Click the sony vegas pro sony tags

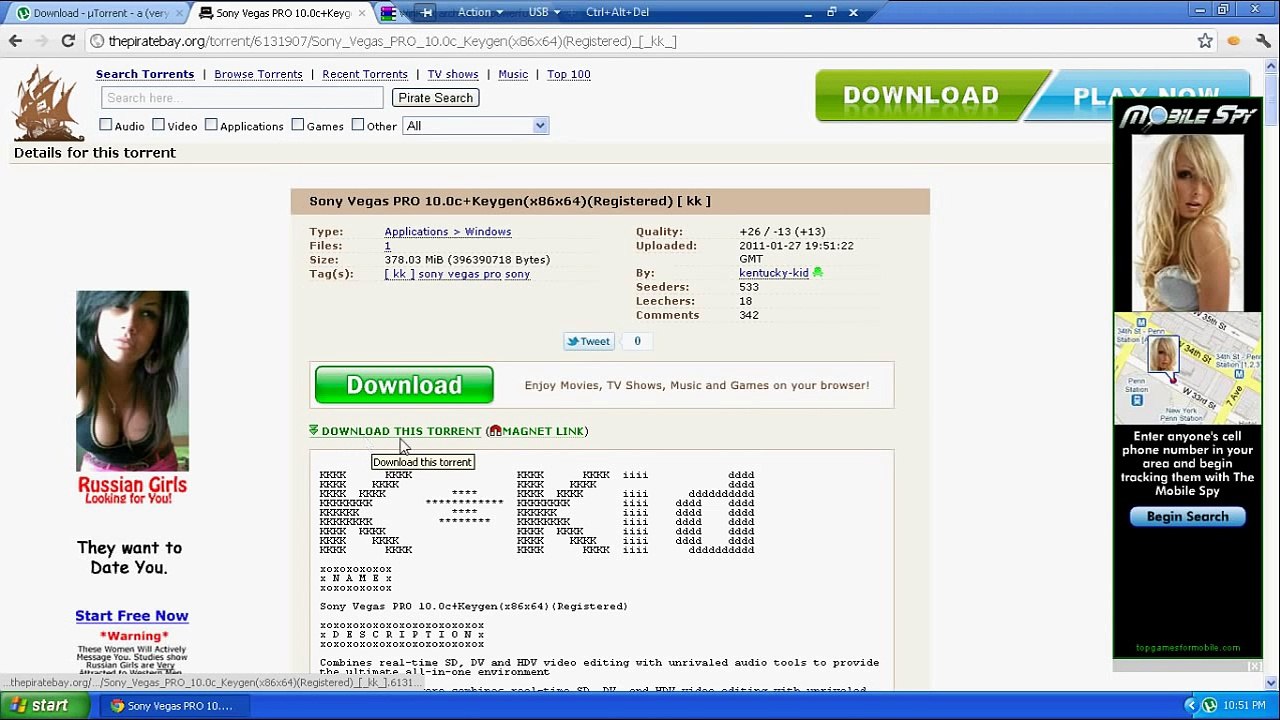[474, 274]
